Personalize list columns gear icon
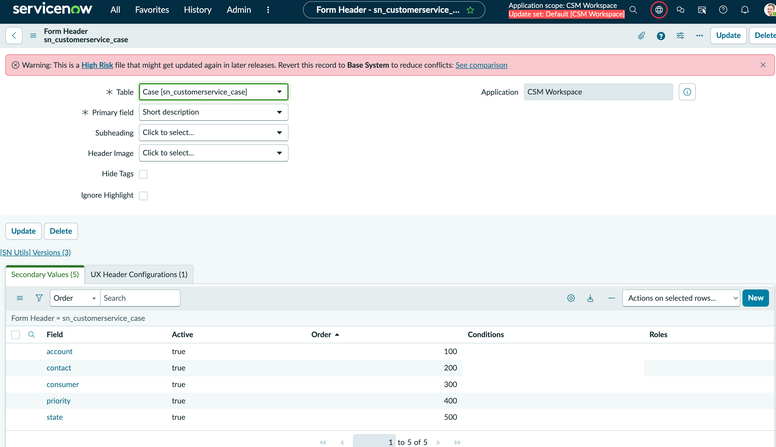 [x=571, y=298]
